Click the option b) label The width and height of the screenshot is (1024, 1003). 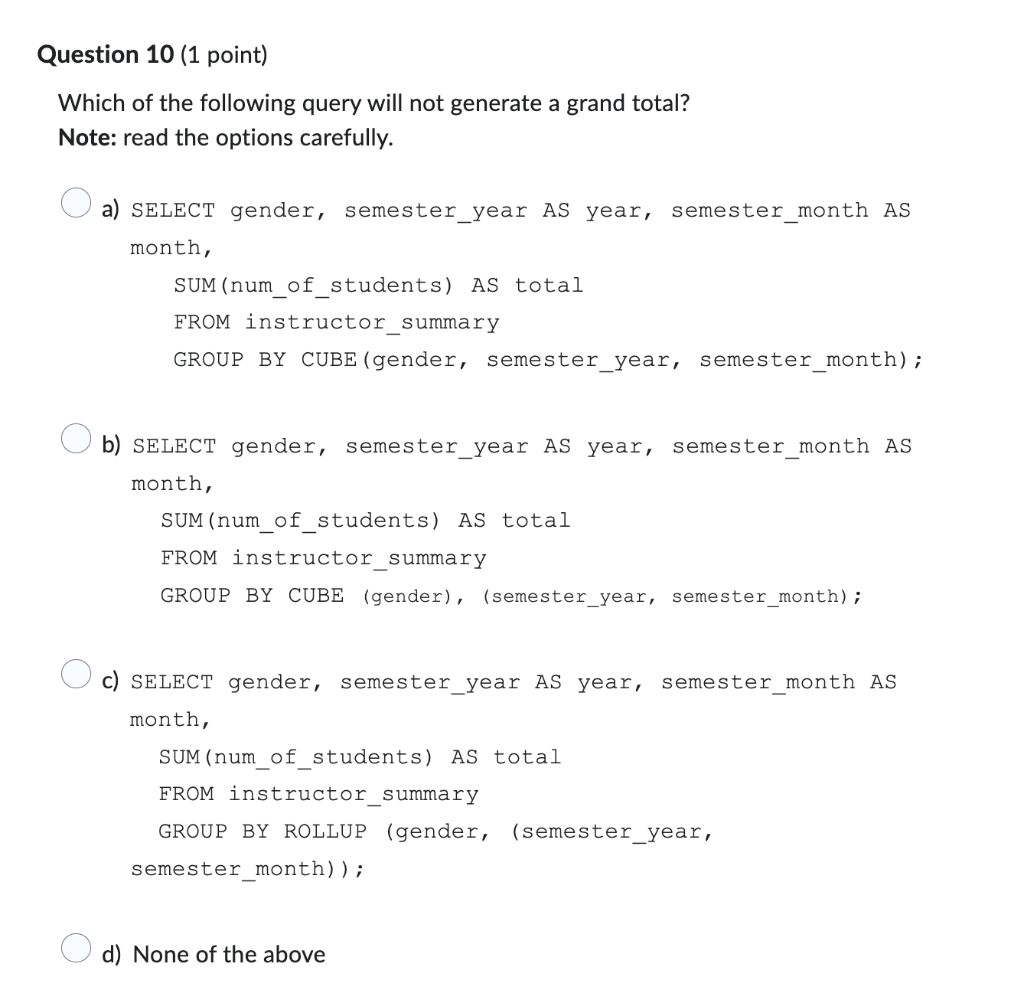pos(110,446)
